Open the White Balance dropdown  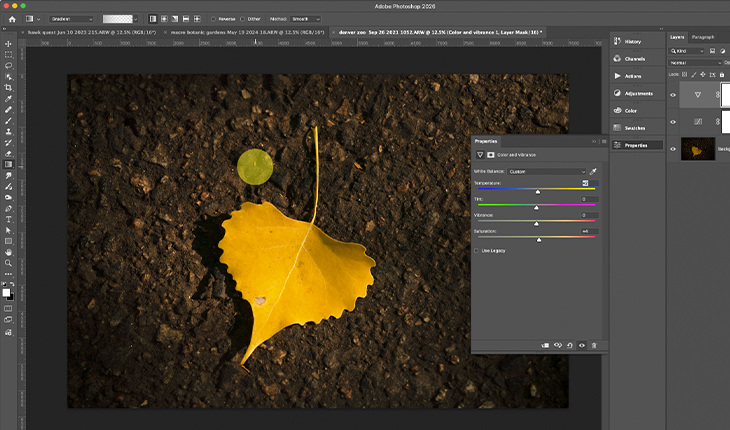coord(547,171)
